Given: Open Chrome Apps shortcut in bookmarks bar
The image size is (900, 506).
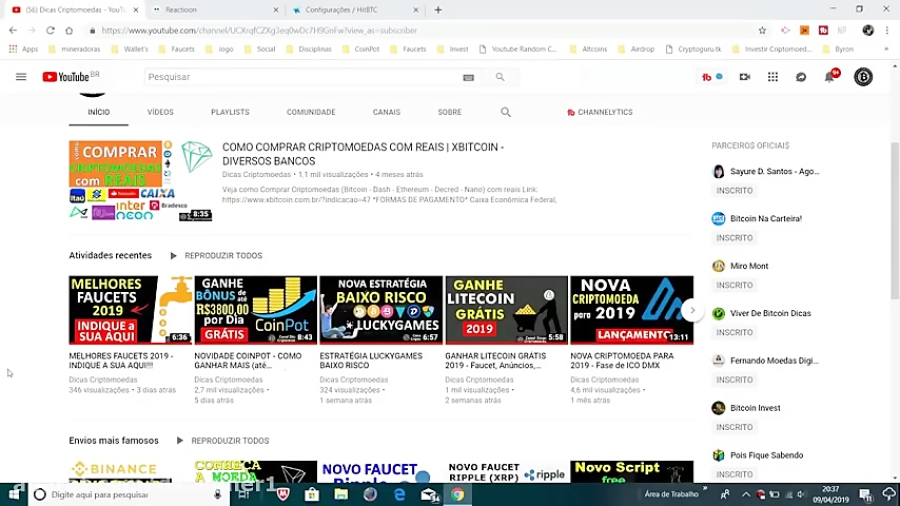Looking at the screenshot, I should [24, 49].
